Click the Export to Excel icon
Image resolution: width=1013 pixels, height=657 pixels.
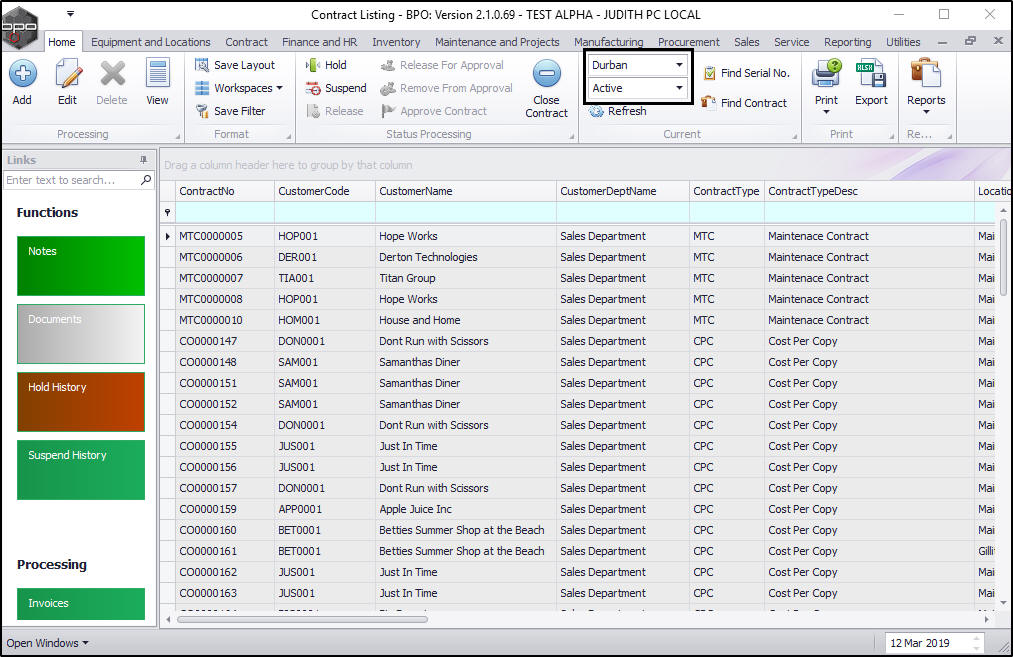click(870, 74)
